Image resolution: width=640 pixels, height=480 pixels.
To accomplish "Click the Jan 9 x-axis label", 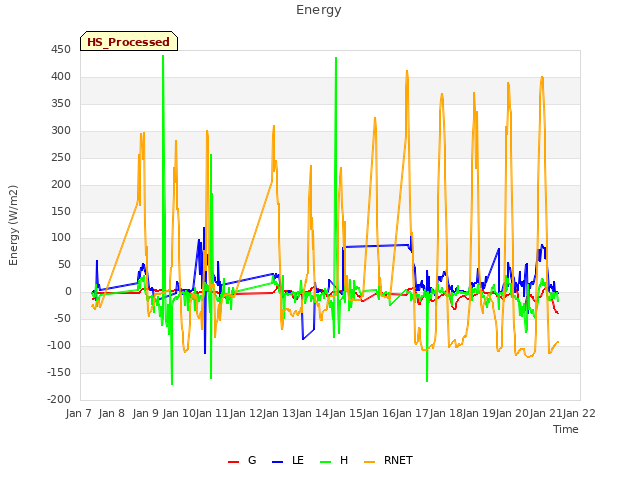I will (146, 413).
